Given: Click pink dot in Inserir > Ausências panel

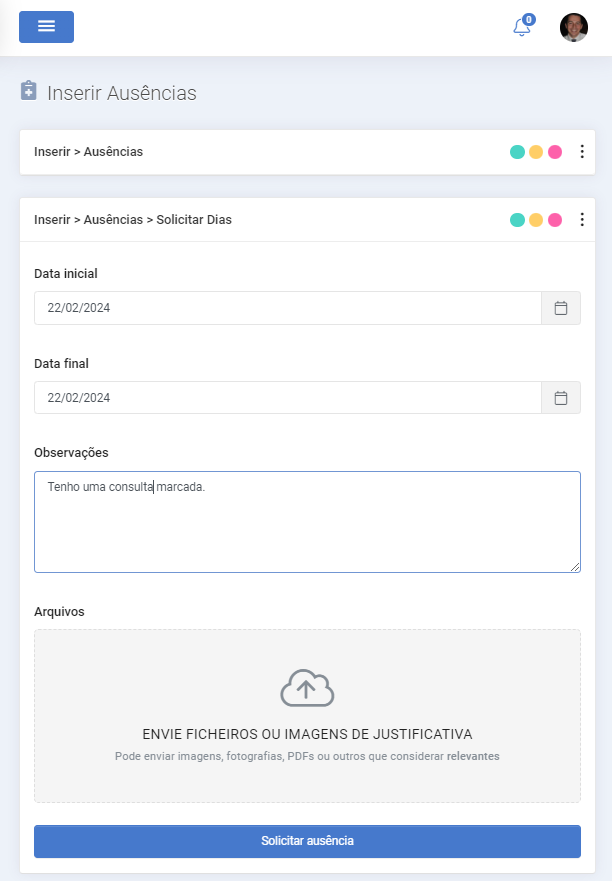Looking at the screenshot, I should point(555,152).
